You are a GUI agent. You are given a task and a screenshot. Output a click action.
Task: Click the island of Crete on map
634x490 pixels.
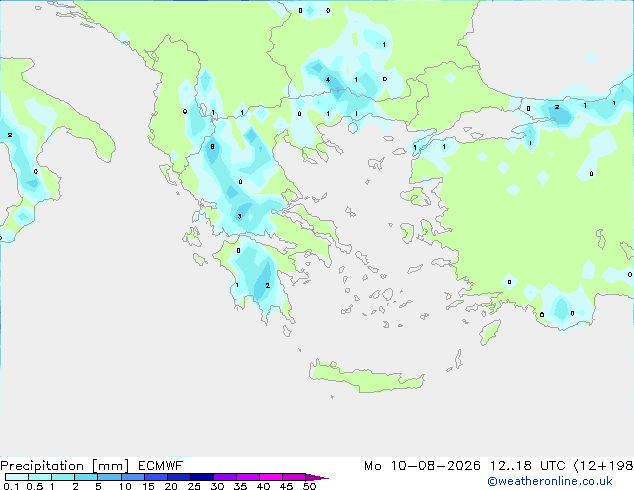coord(366,377)
